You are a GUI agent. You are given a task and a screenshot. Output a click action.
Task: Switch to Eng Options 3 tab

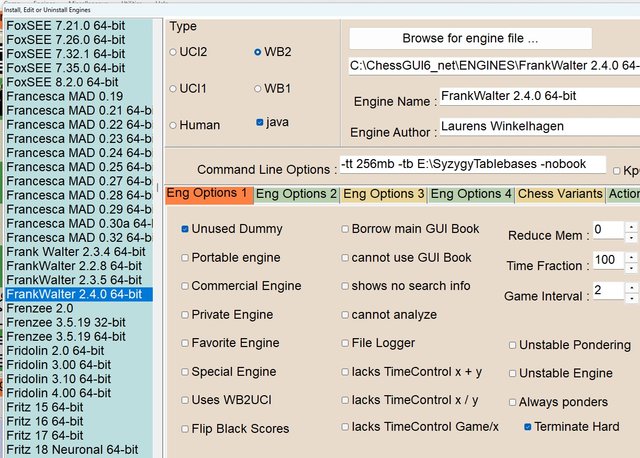[x=384, y=194]
